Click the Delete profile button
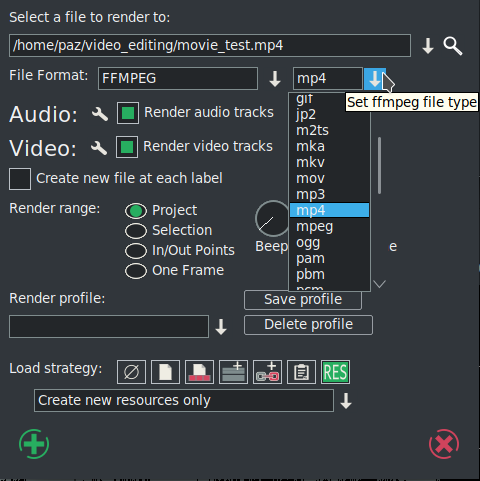Viewport: 480px width, 481px height. point(308,325)
